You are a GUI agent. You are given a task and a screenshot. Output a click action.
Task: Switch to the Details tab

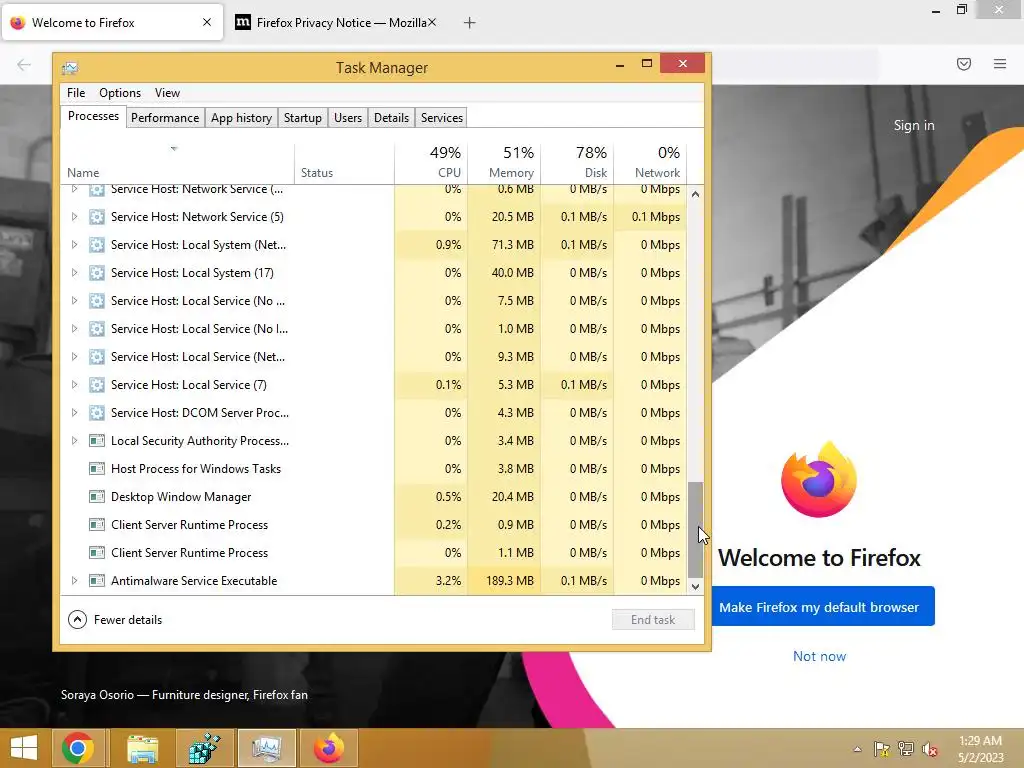coord(391,118)
